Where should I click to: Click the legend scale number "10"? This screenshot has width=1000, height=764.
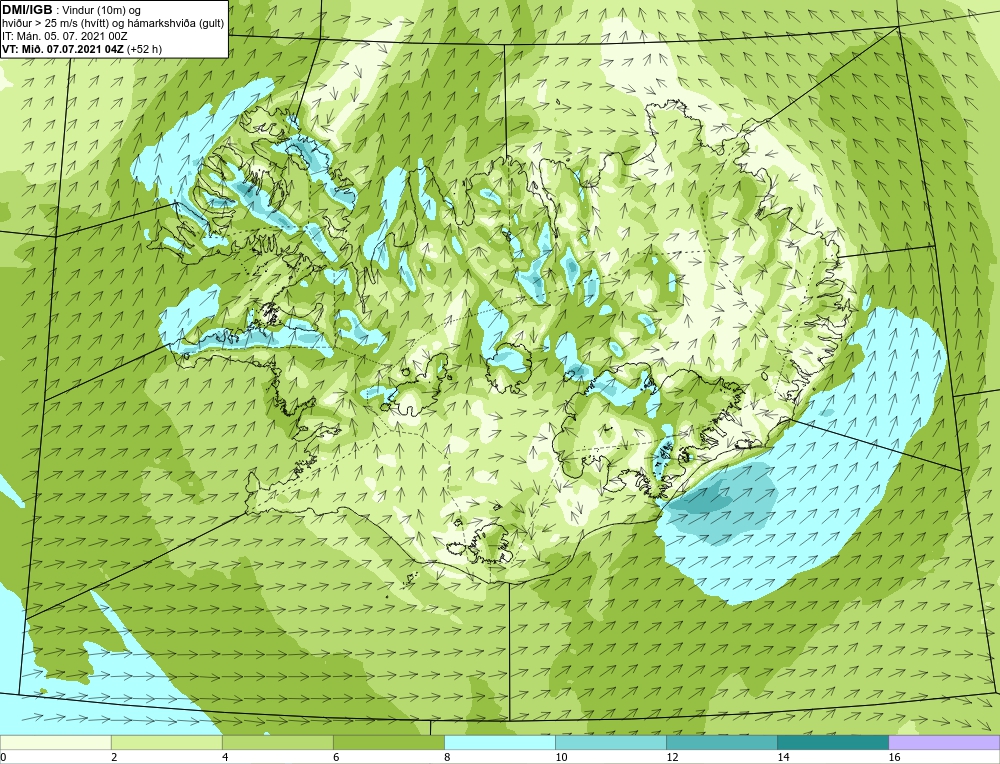(x=561, y=758)
